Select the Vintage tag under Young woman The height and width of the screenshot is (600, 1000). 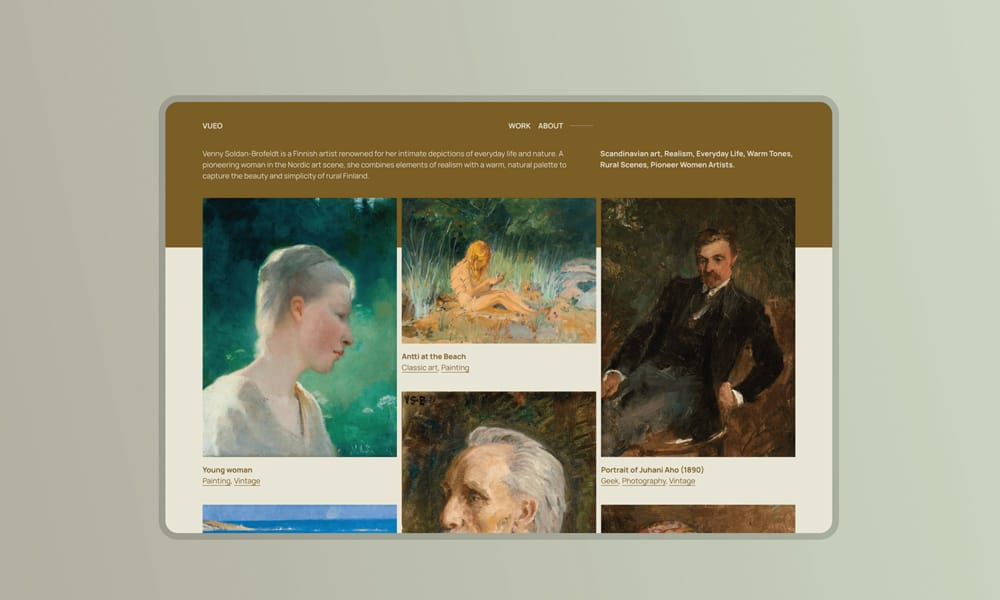[x=247, y=481]
